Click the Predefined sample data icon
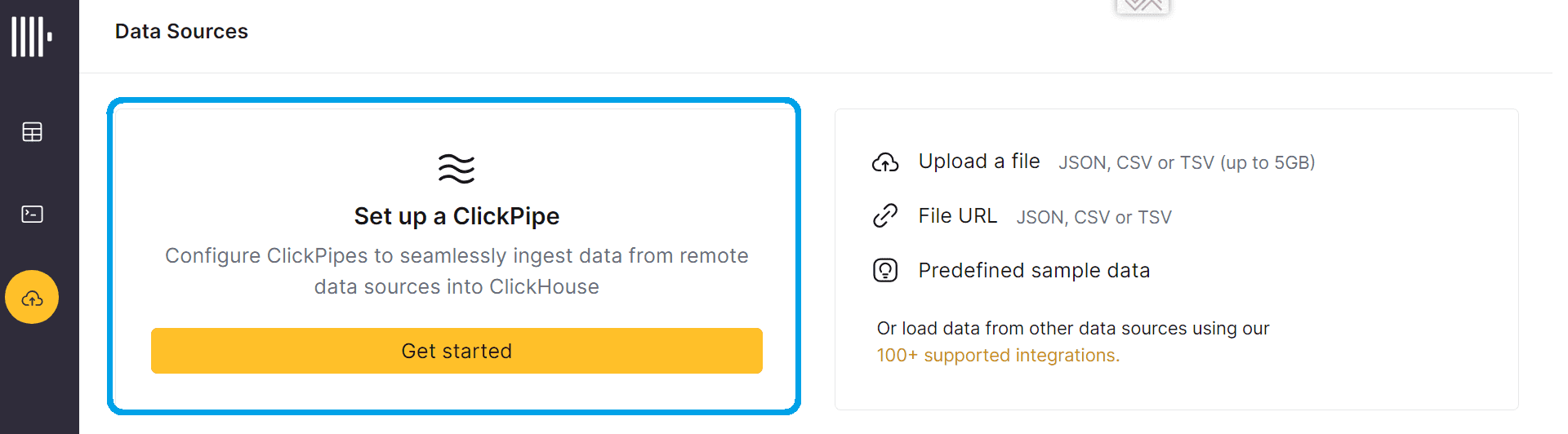 (885, 270)
